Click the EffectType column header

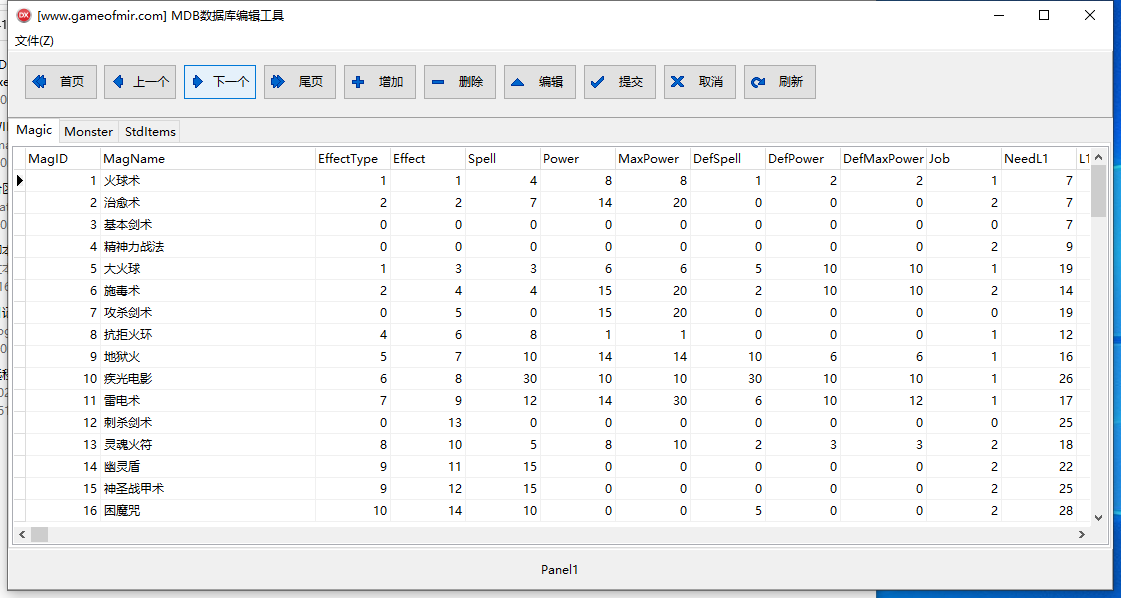pos(353,159)
